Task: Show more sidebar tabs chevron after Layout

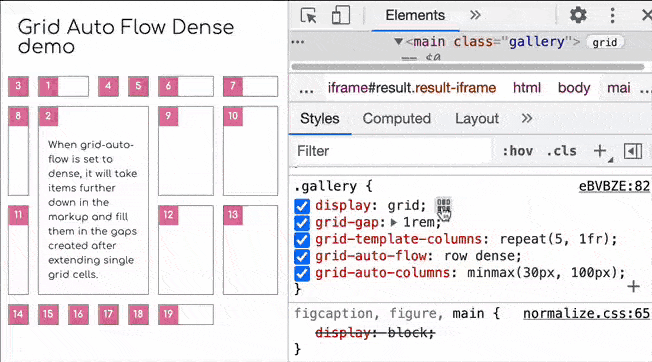Action: [x=526, y=118]
